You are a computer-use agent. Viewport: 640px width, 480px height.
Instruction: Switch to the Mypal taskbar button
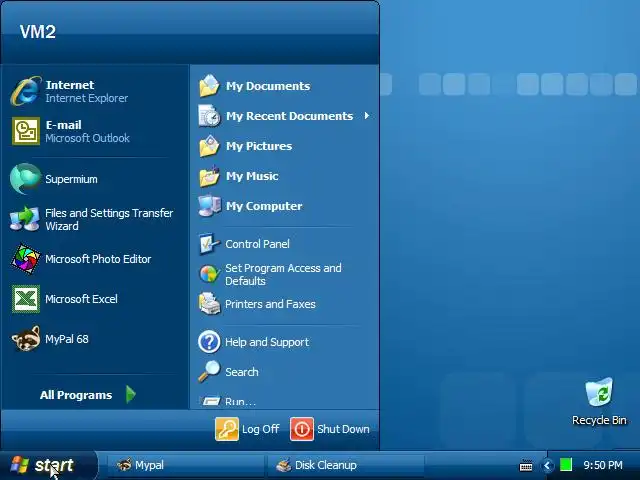[x=185, y=465]
